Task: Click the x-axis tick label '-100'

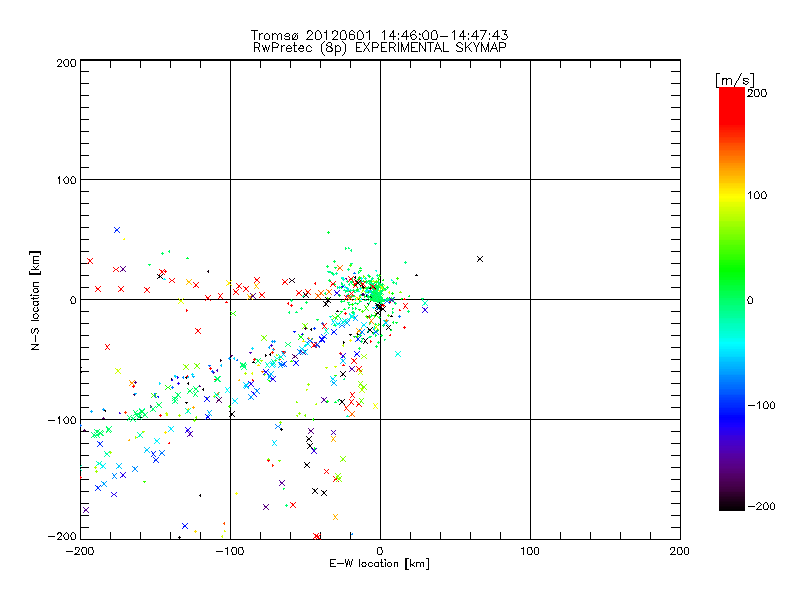Action: pyautogui.click(x=230, y=551)
